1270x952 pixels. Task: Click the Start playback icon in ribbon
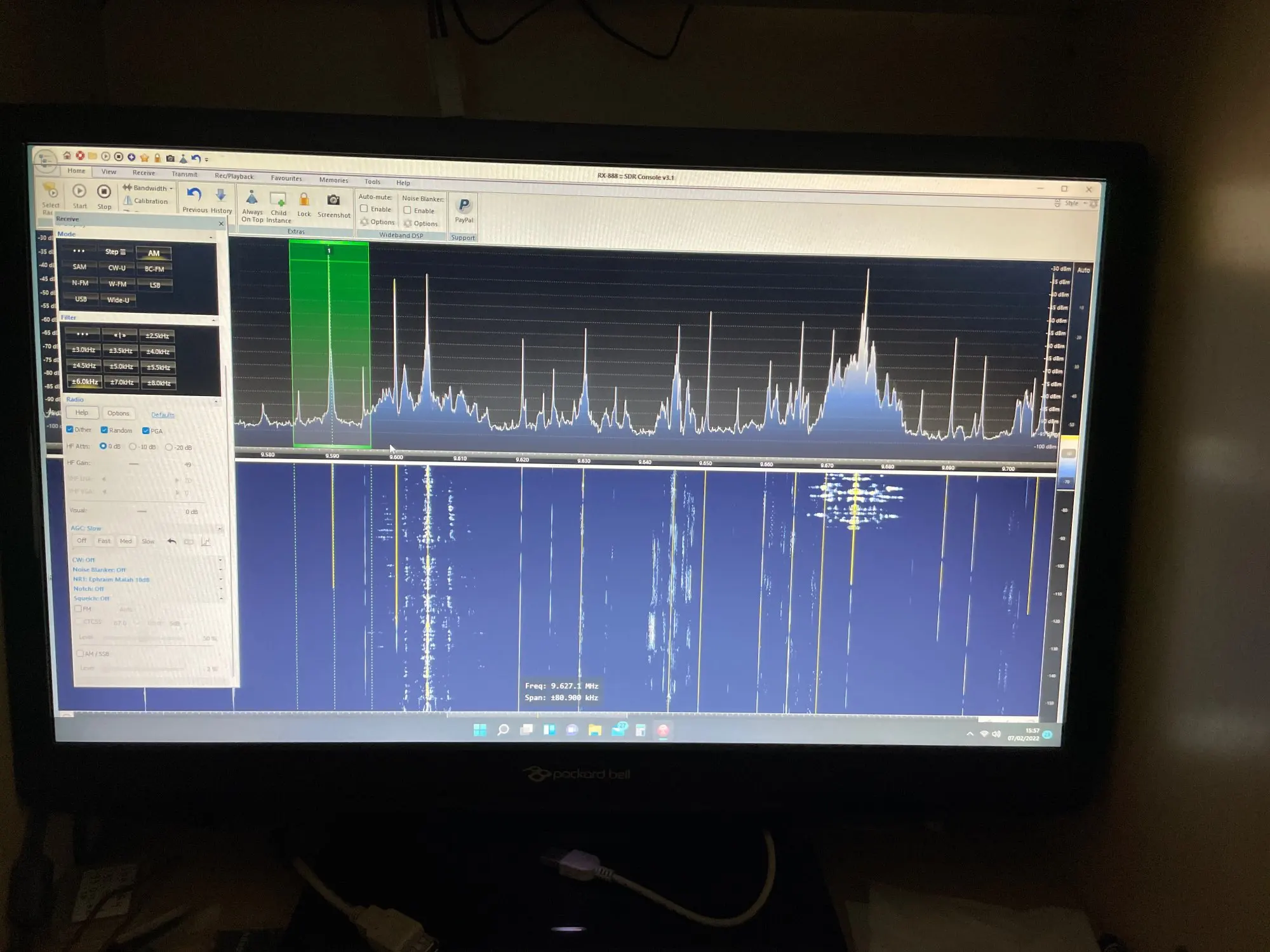tap(79, 191)
